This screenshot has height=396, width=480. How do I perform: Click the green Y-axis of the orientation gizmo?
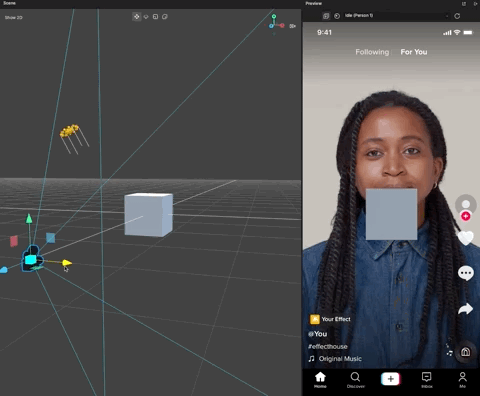coord(274,16)
